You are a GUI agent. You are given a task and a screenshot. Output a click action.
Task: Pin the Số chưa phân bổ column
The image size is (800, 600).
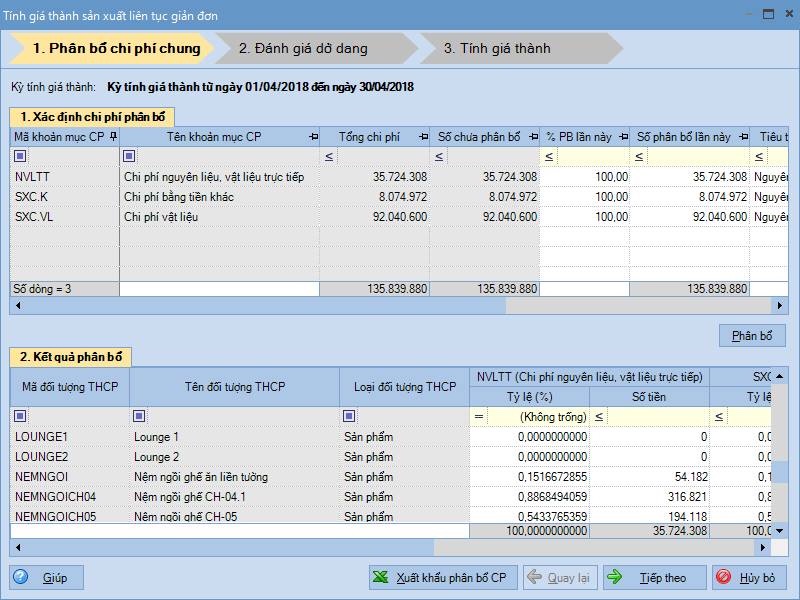pyautogui.click(x=534, y=137)
